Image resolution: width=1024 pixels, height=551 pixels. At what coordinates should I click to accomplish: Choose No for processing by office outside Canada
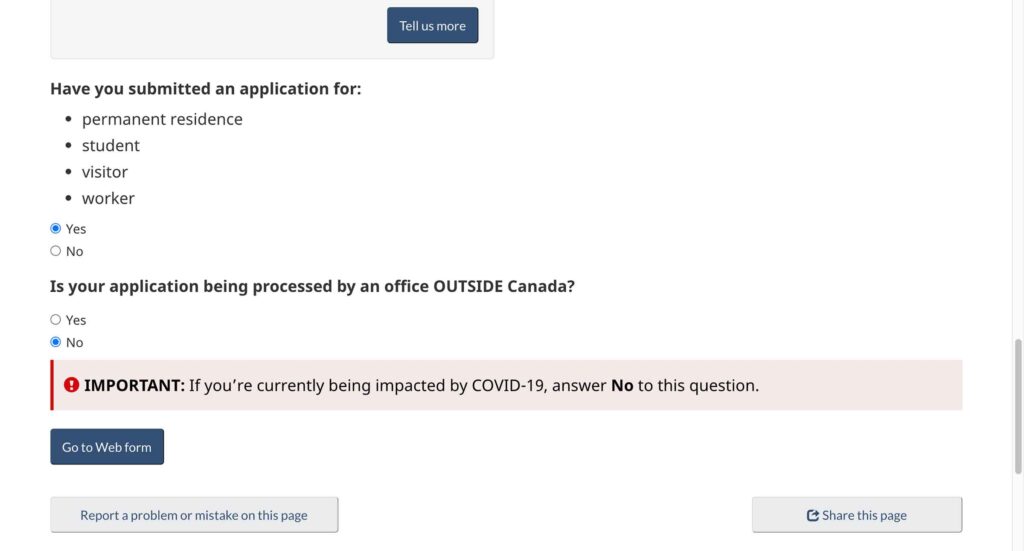[x=56, y=342]
